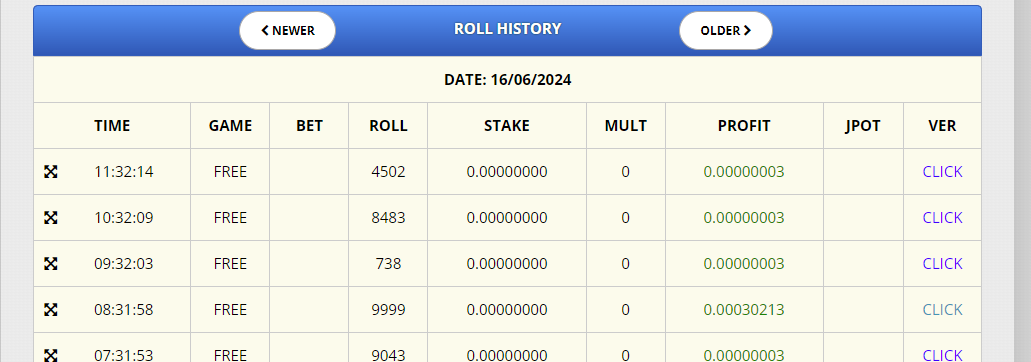The image size is (1031, 362).
Task: Select roll value 4502
Action: 389,171
